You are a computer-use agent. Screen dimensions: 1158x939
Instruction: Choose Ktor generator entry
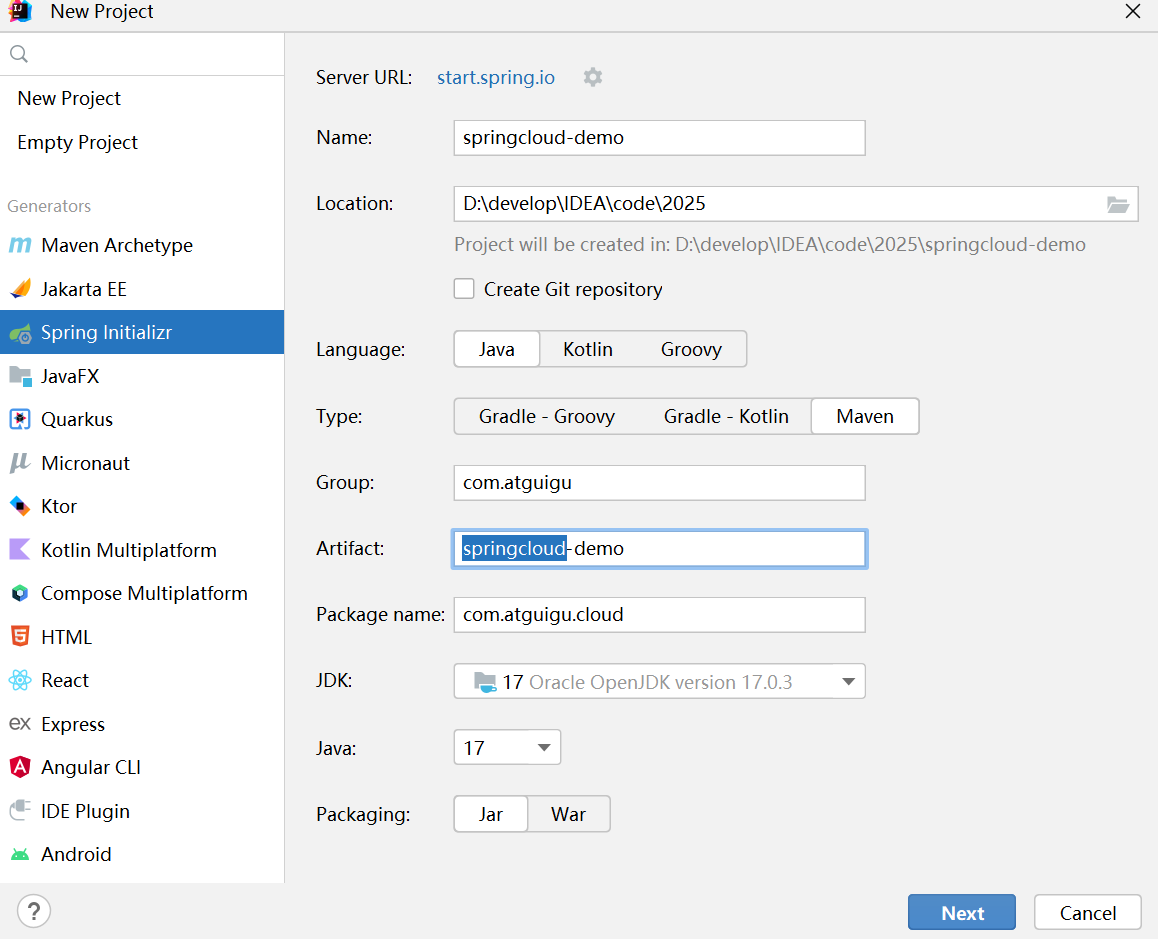tap(142, 506)
